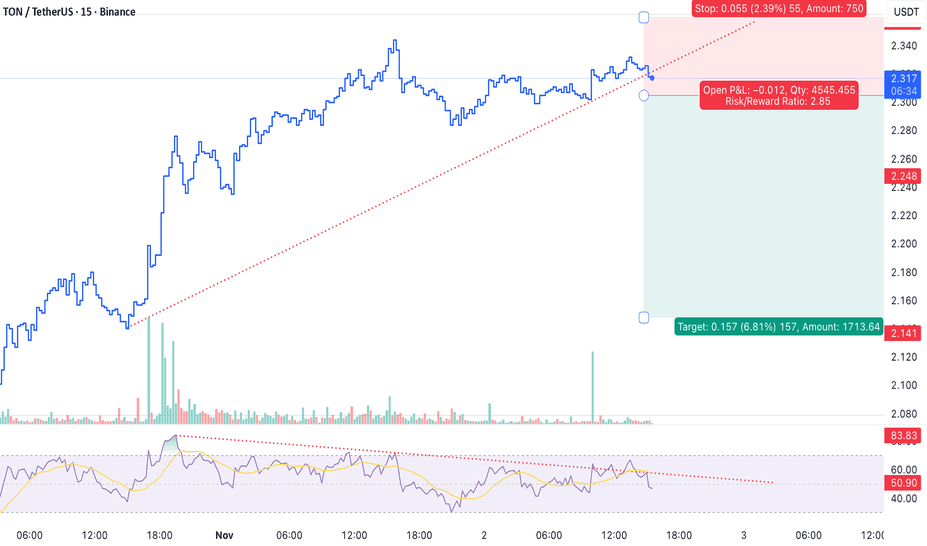Select the green Target label

click(x=779, y=326)
